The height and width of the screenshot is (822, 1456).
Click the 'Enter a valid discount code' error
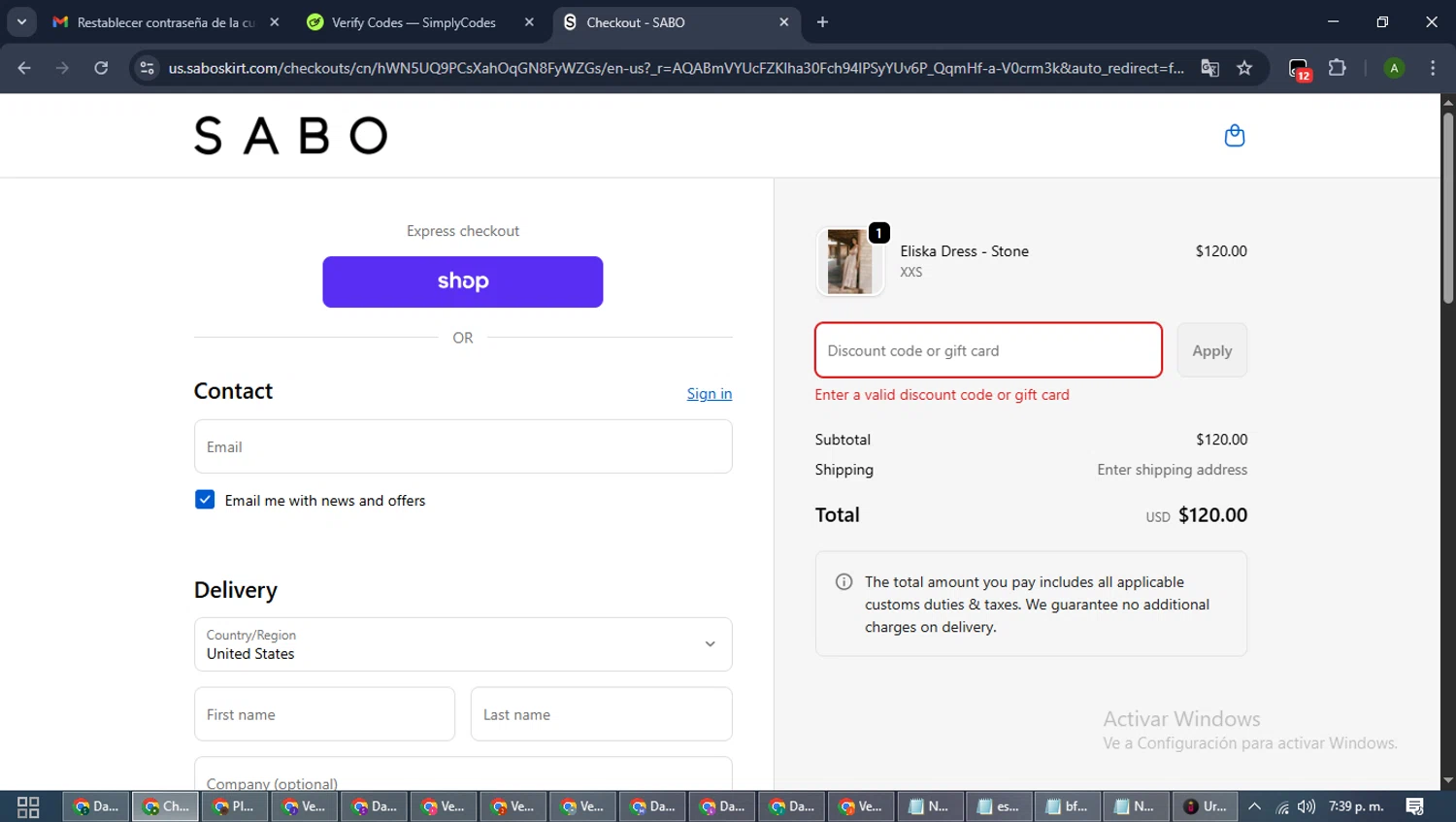[x=942, y=395]
